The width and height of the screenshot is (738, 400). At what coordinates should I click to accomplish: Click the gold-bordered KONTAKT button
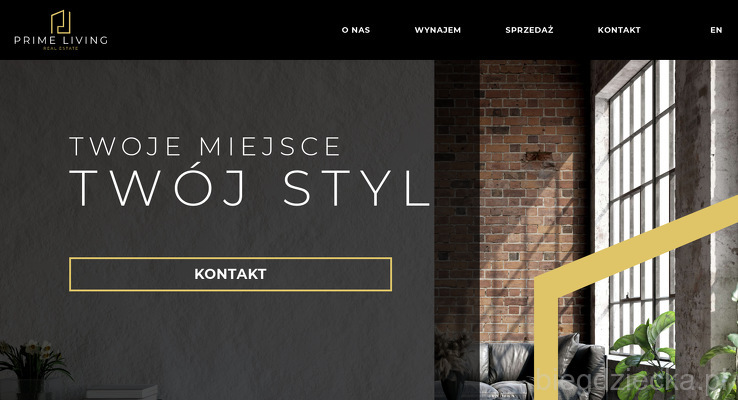click(x=230, y=274)
